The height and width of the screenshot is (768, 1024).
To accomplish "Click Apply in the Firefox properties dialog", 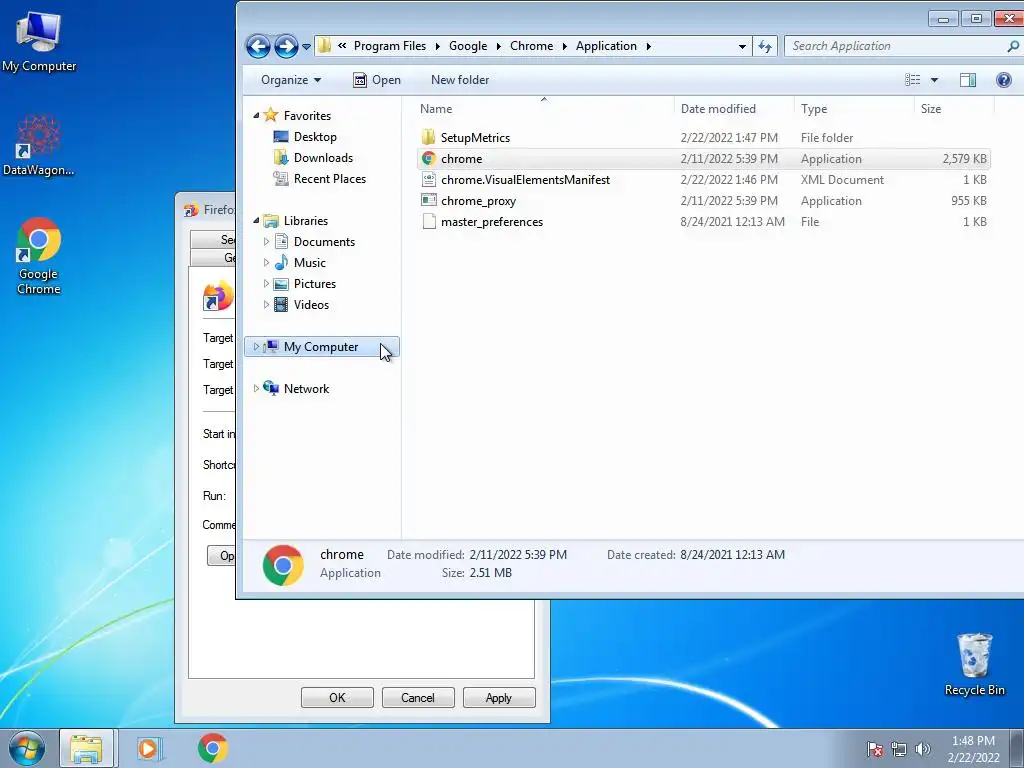I will coord(499,697).
